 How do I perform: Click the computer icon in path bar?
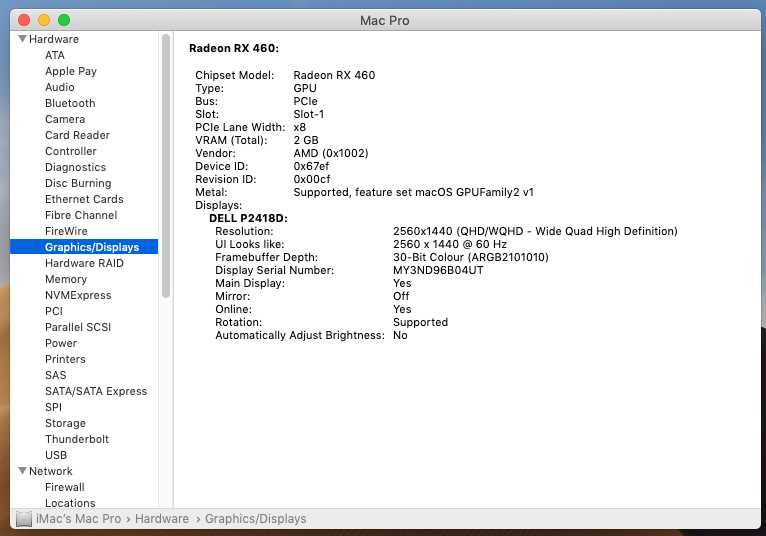23,519
